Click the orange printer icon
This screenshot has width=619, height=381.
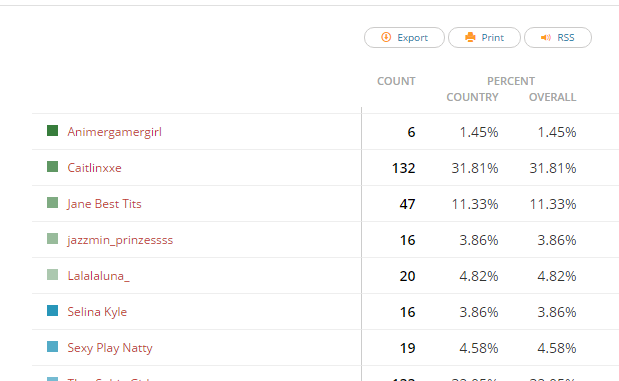tap(470, 37)
